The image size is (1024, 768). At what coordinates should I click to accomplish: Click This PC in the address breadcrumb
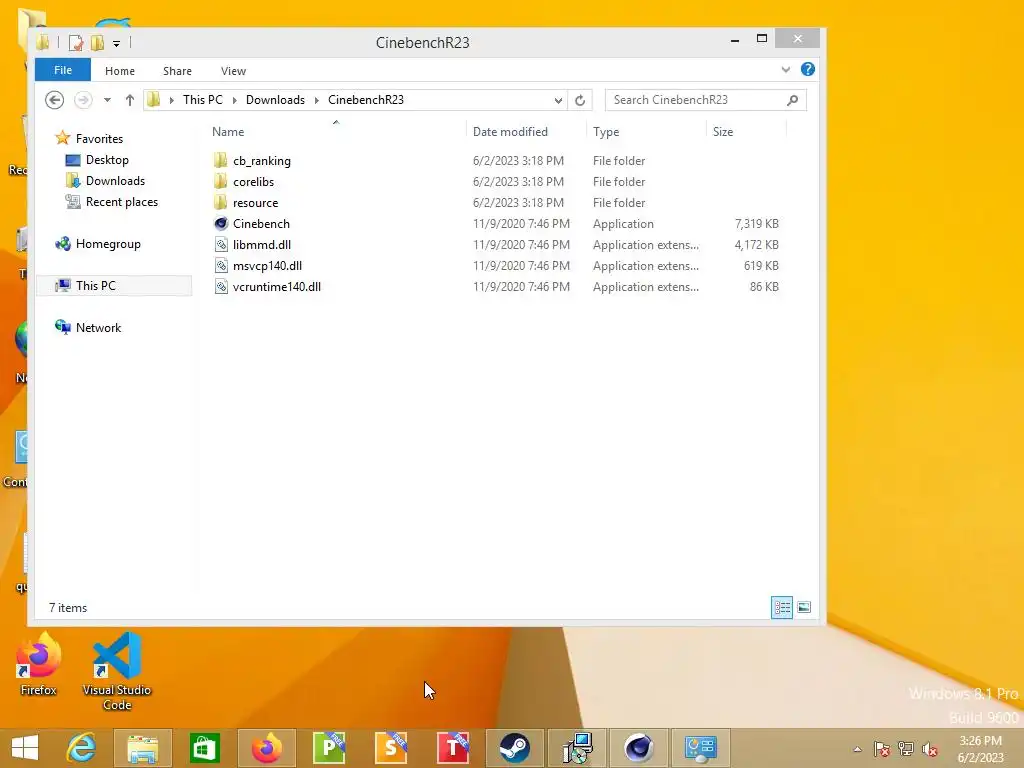[x=202, y=100]
